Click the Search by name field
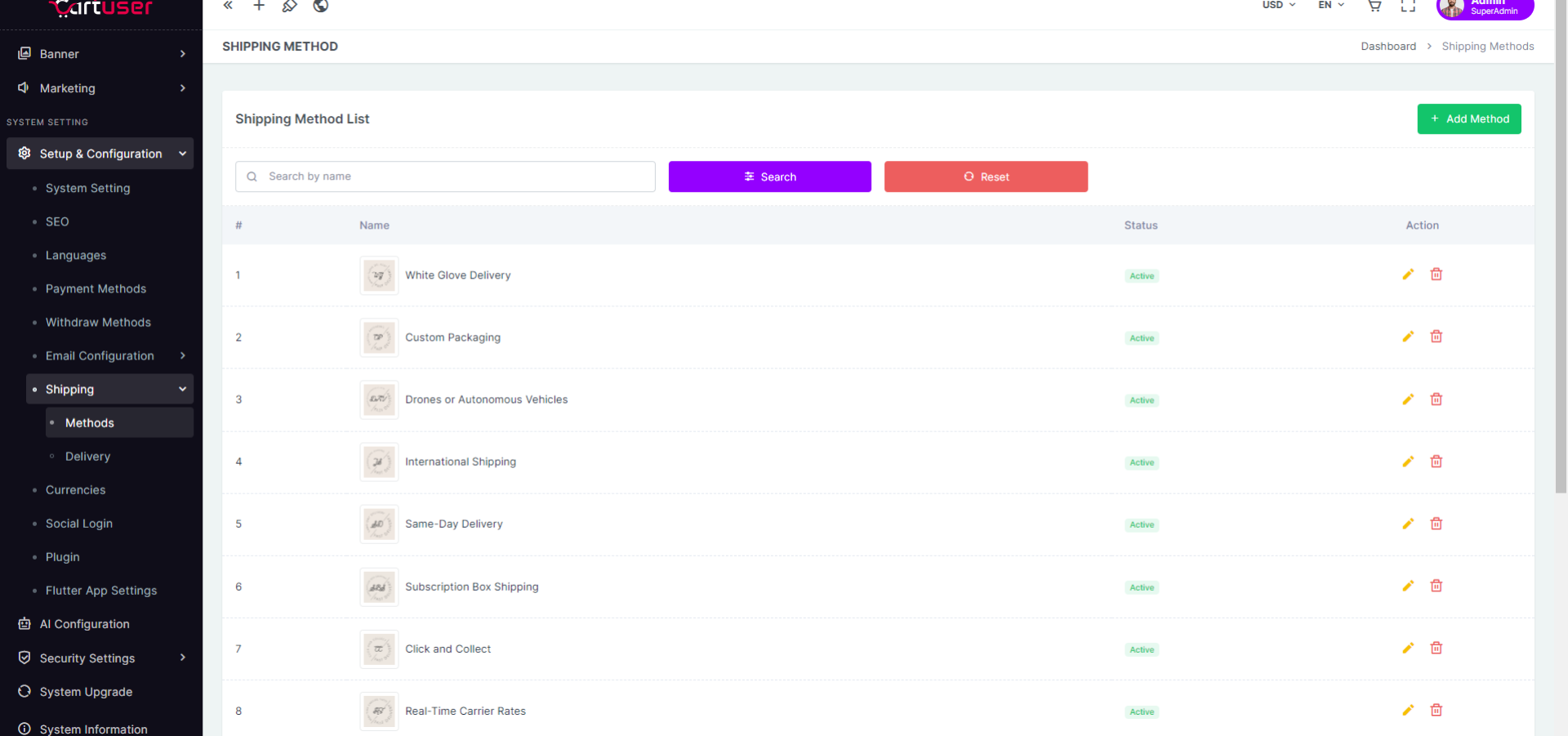 point(445,176)
